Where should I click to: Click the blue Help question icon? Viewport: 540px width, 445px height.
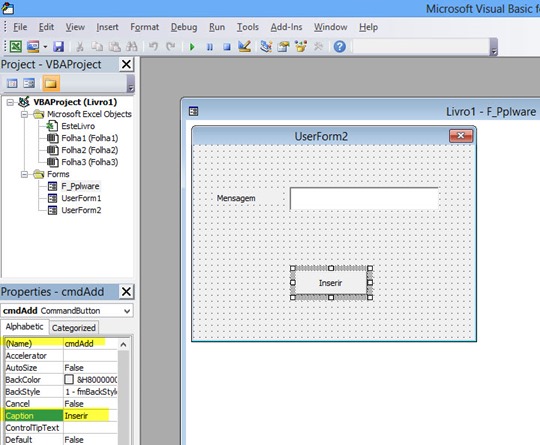pyautogui.click(x=340, y=46)
